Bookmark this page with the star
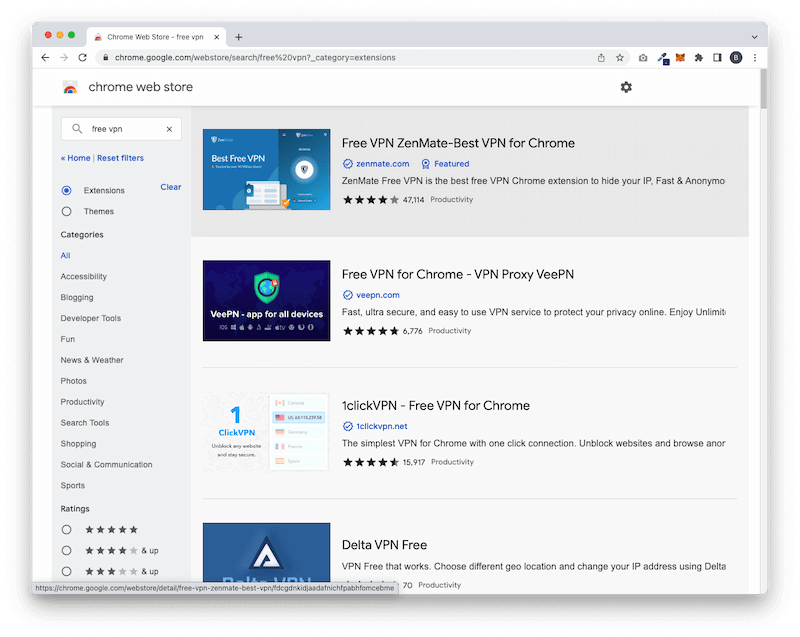This screenshot has height=637, width=800. click(619, 58)
